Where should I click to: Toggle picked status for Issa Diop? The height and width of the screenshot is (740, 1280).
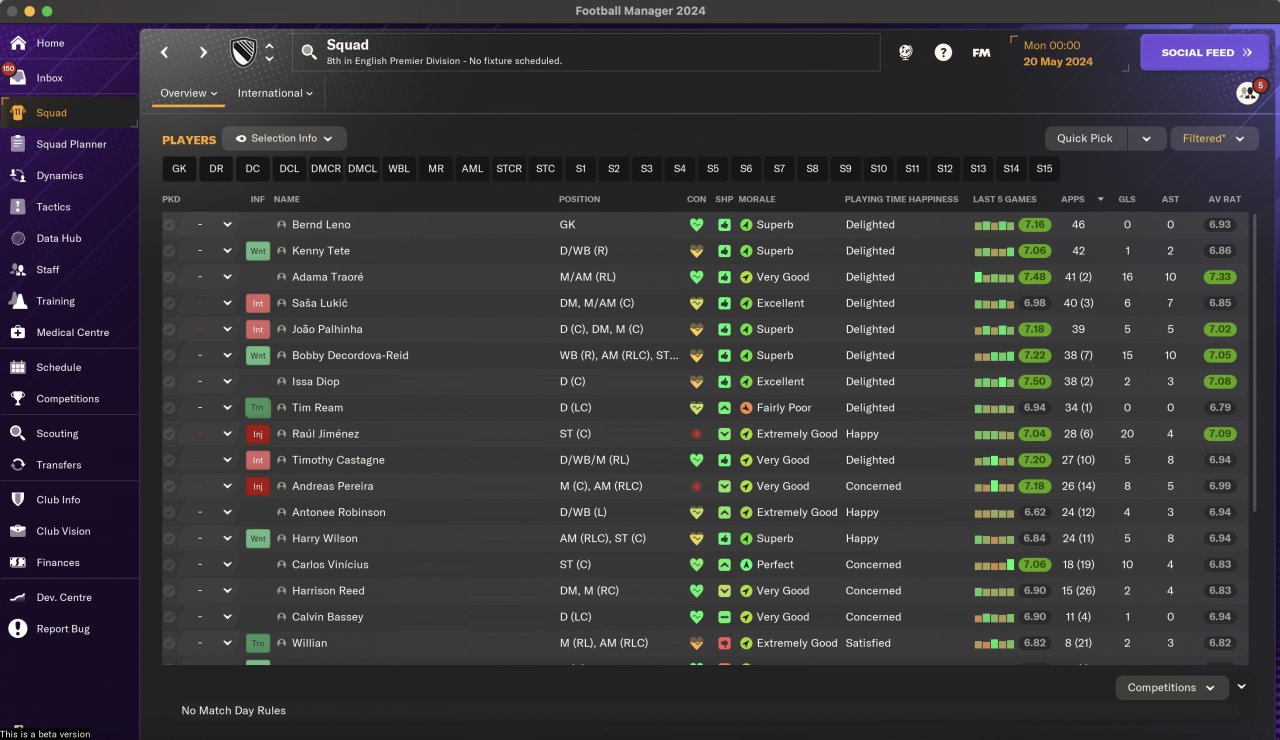tap(169, 382)
